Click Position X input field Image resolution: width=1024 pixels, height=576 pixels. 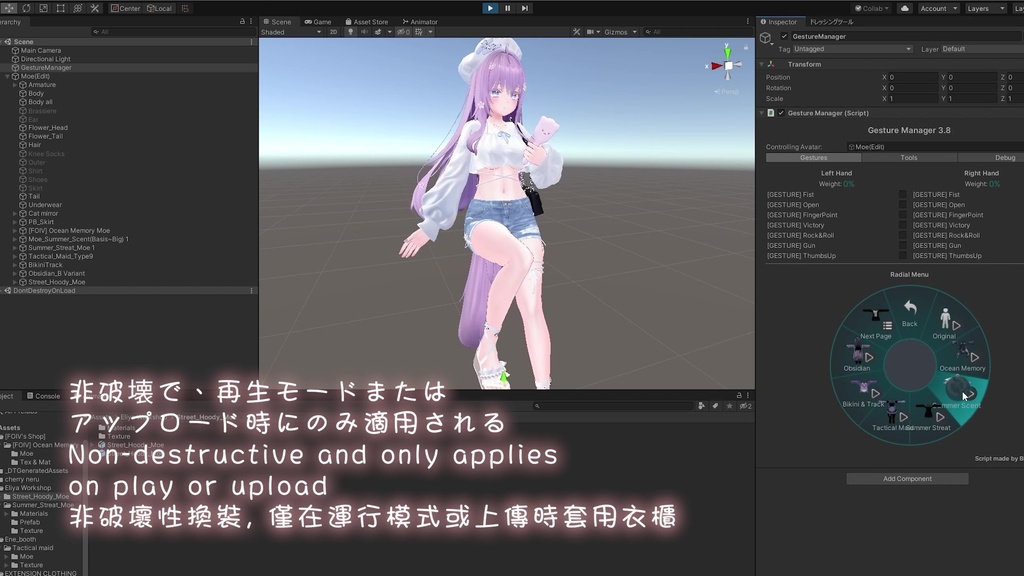point(913,77)
